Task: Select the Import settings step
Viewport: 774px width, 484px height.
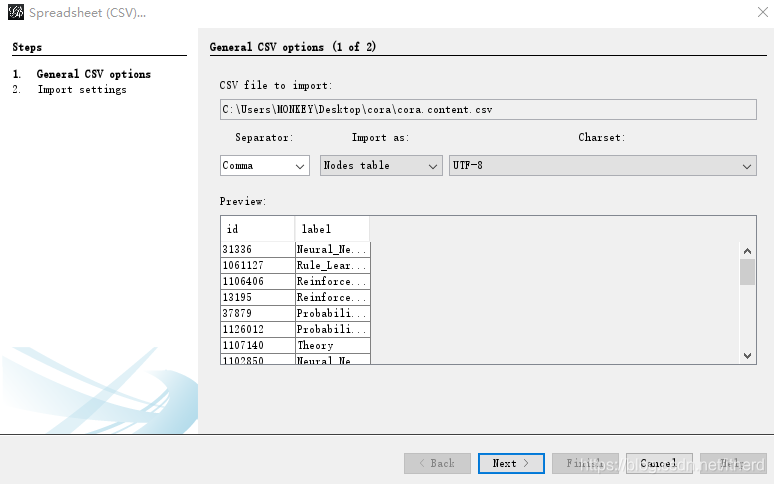Action: [x=82, y=89]
